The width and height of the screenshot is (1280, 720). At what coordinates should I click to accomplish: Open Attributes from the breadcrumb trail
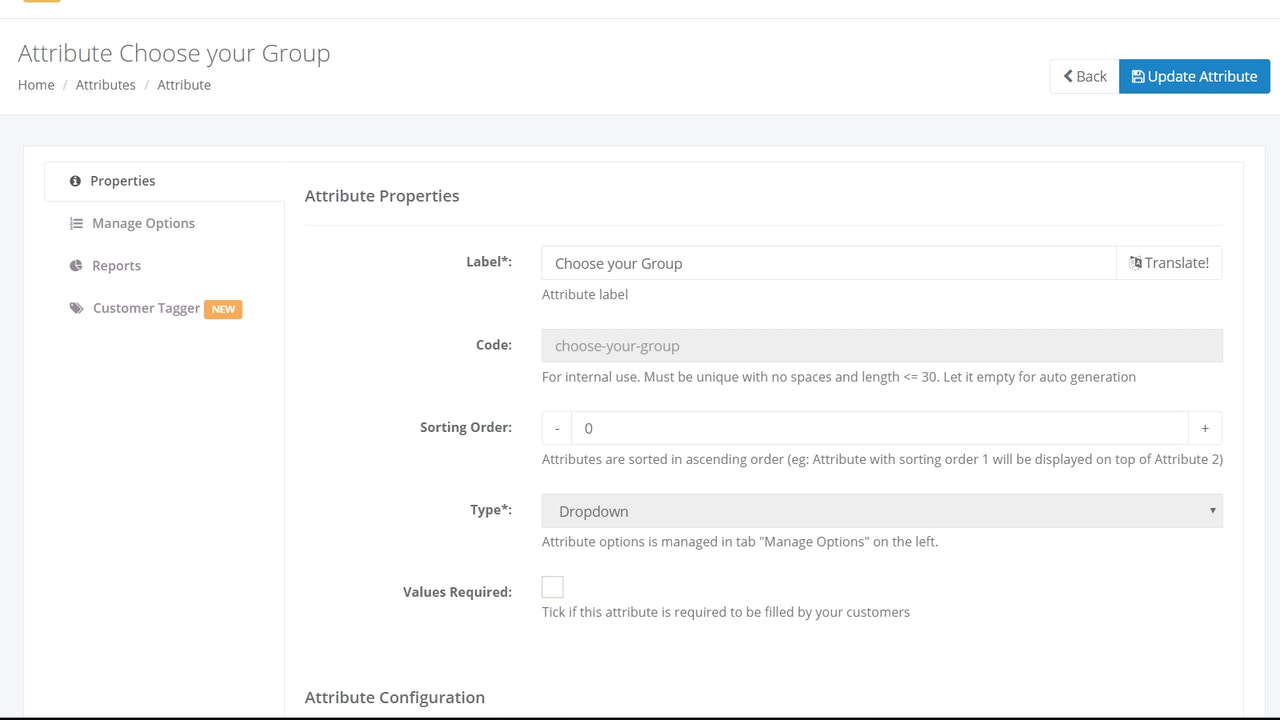click(105, 84)
